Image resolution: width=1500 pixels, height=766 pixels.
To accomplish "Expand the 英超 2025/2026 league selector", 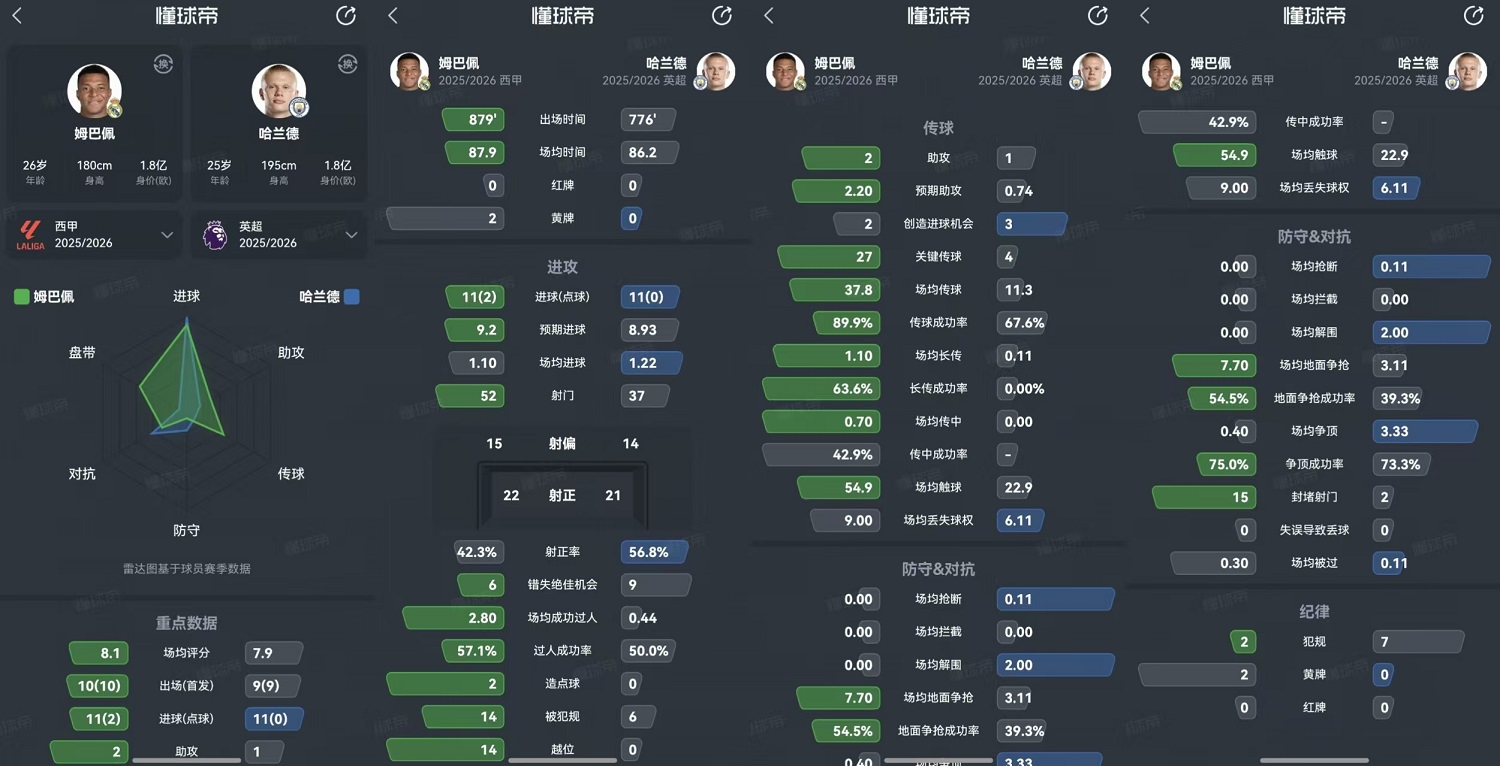I will tap(280, 234).
